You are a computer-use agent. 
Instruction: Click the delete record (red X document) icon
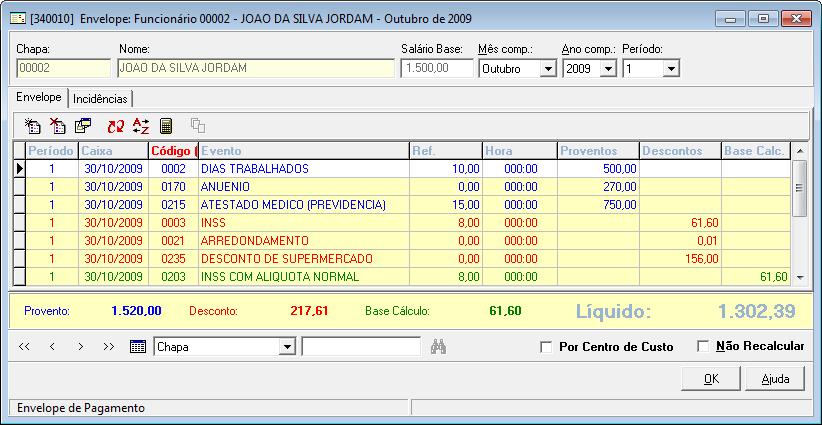[57, 126]
